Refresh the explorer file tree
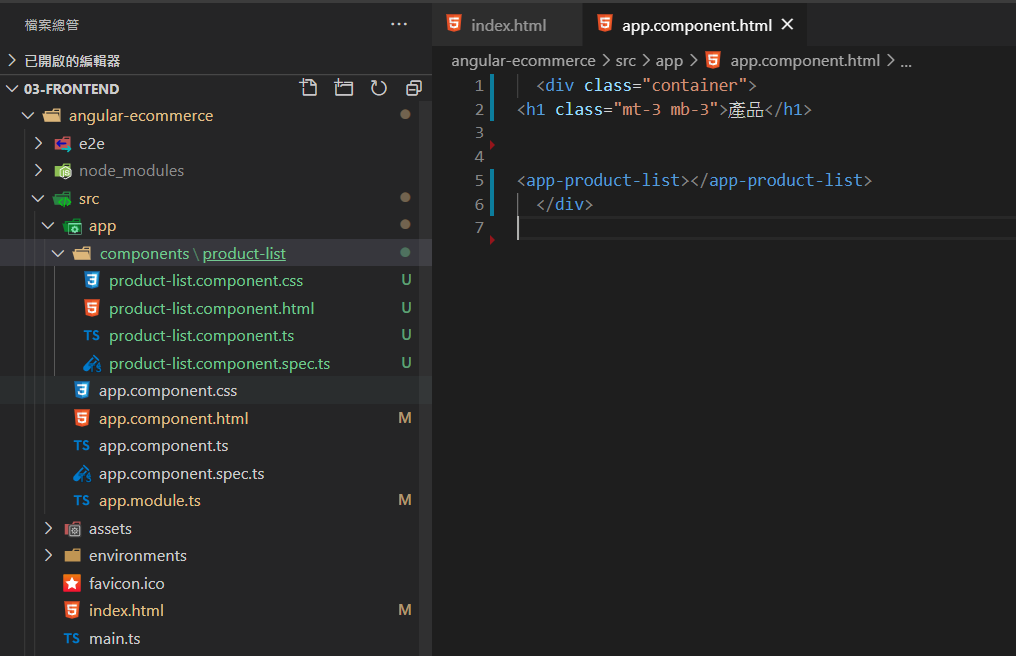The width and height of the screenshot is (1016, 656). 379,88
